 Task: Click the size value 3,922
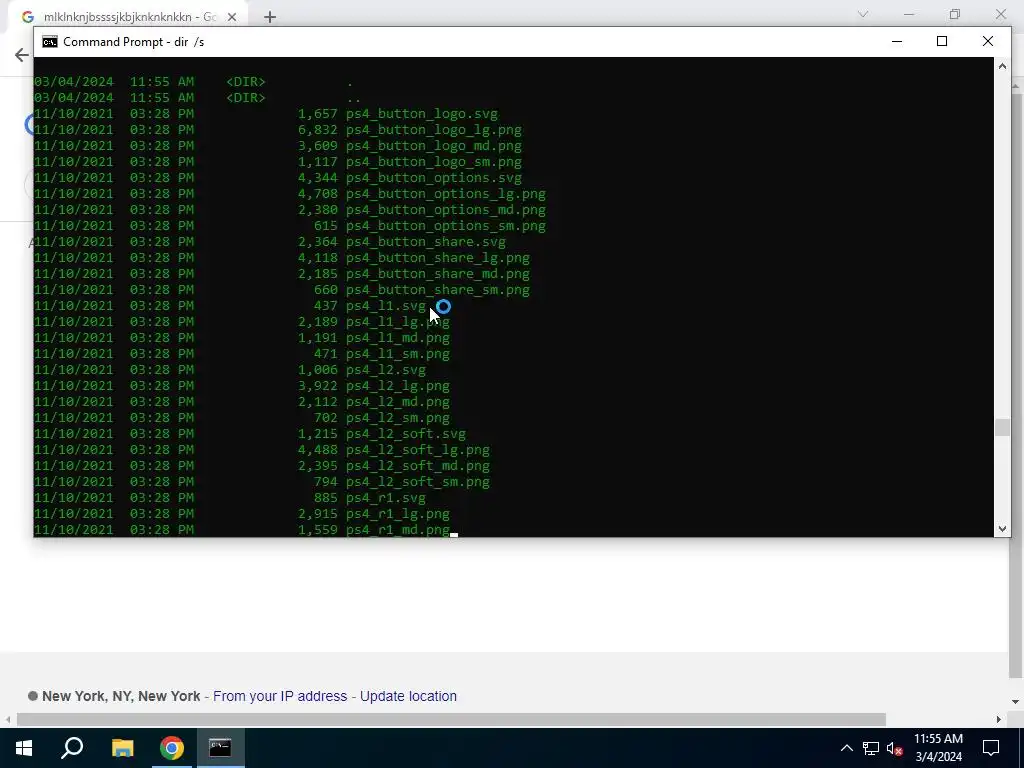[x=318, y=386]
